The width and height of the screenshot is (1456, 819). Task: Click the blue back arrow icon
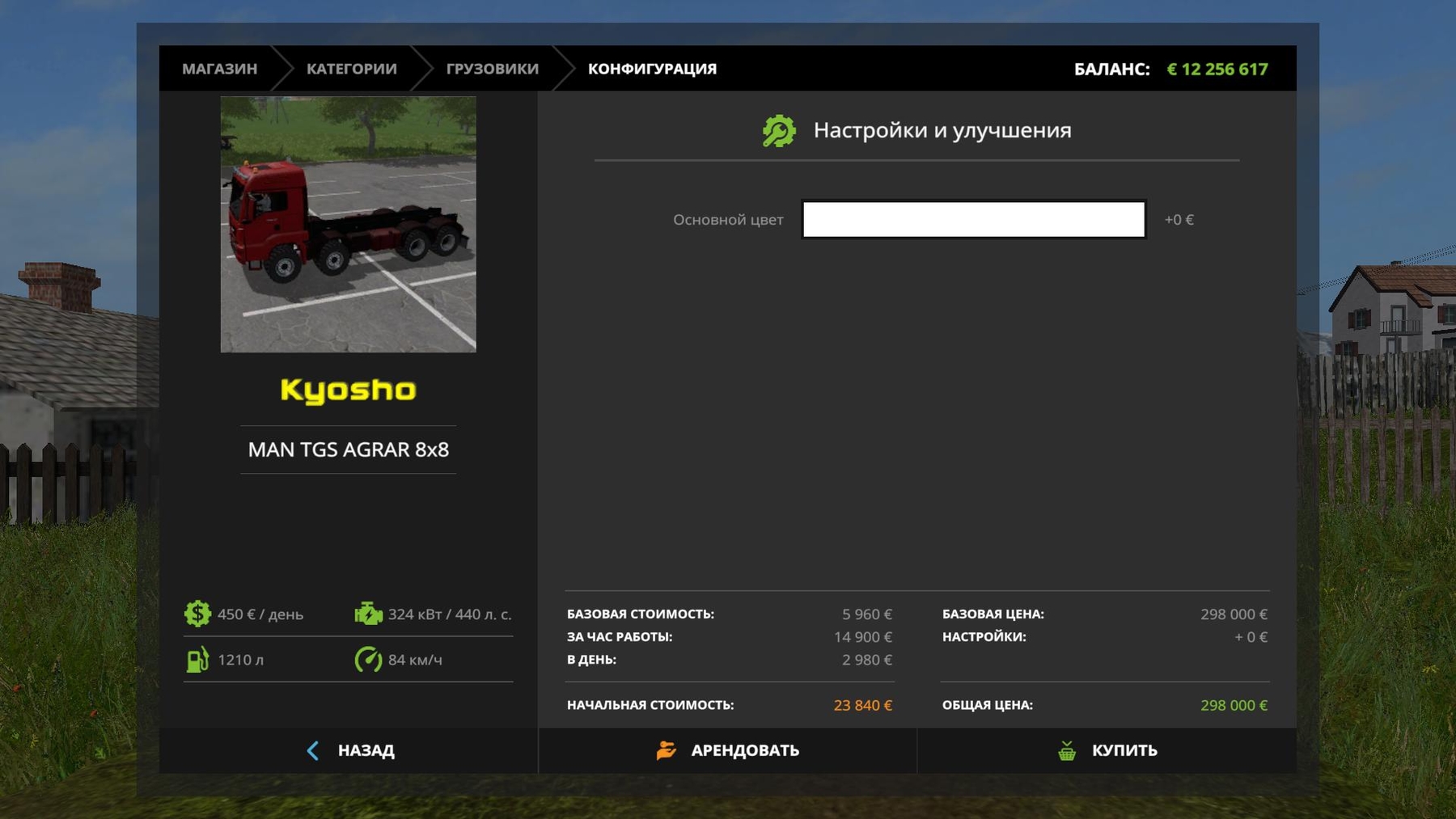click(313, 750)
